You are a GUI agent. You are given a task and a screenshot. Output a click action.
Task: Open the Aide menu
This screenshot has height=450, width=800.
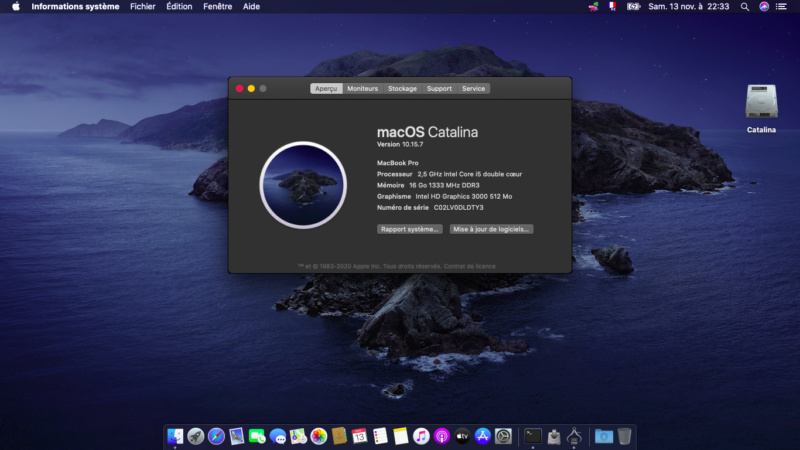[x=251, y=7]
